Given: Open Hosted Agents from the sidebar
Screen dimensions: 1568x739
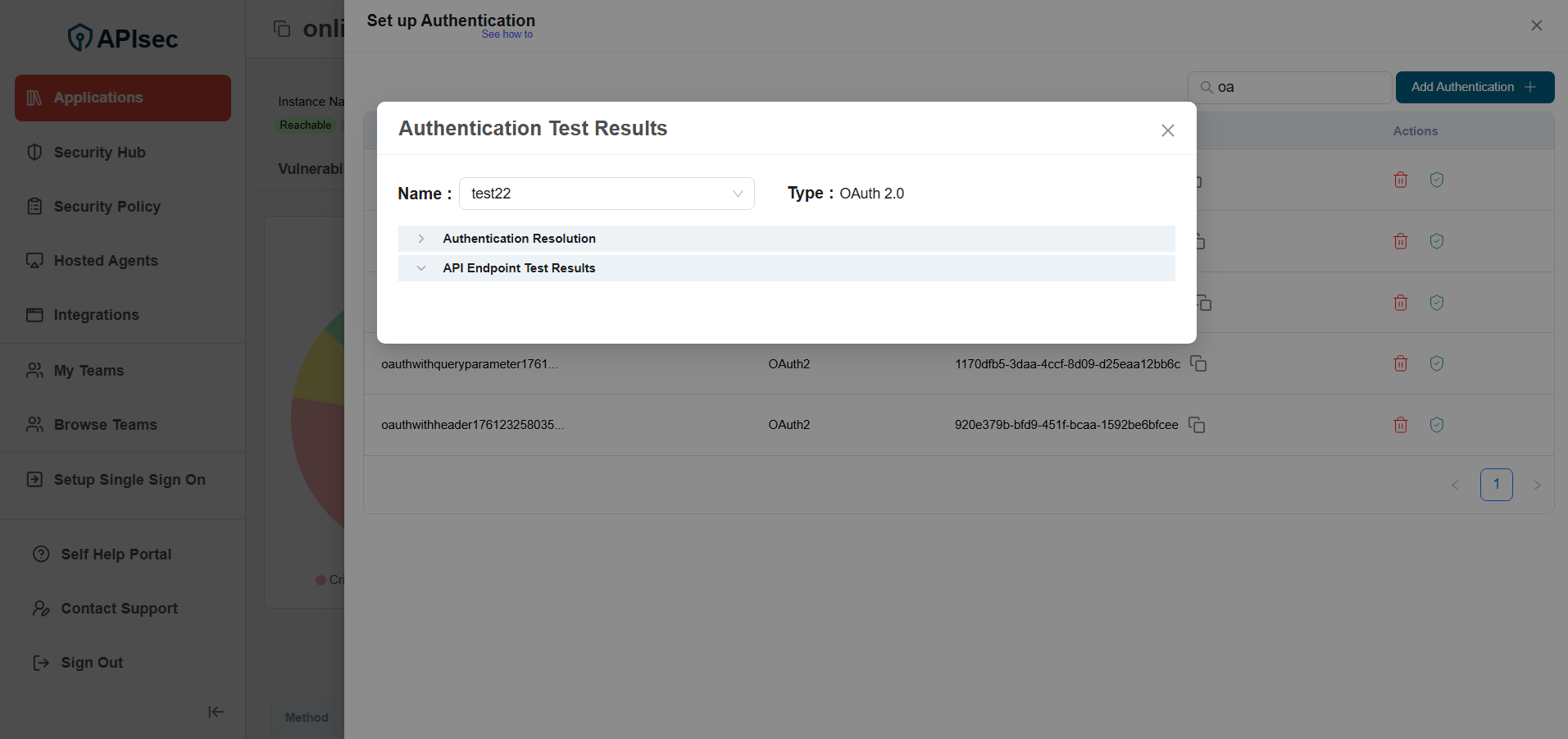Looking at the screenshot, I should tap(106, 261).
